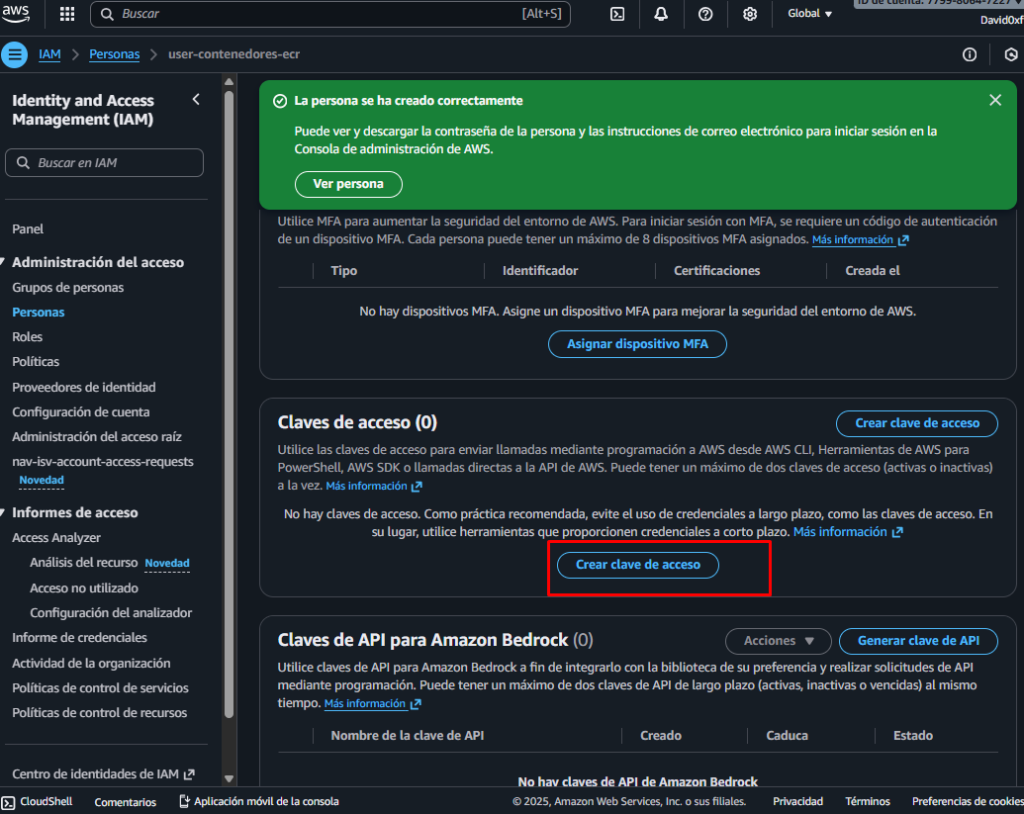This screenshot has height=814, width=1024.
Task: Click the info circle icon near breadcrumb
Action: 969,55
